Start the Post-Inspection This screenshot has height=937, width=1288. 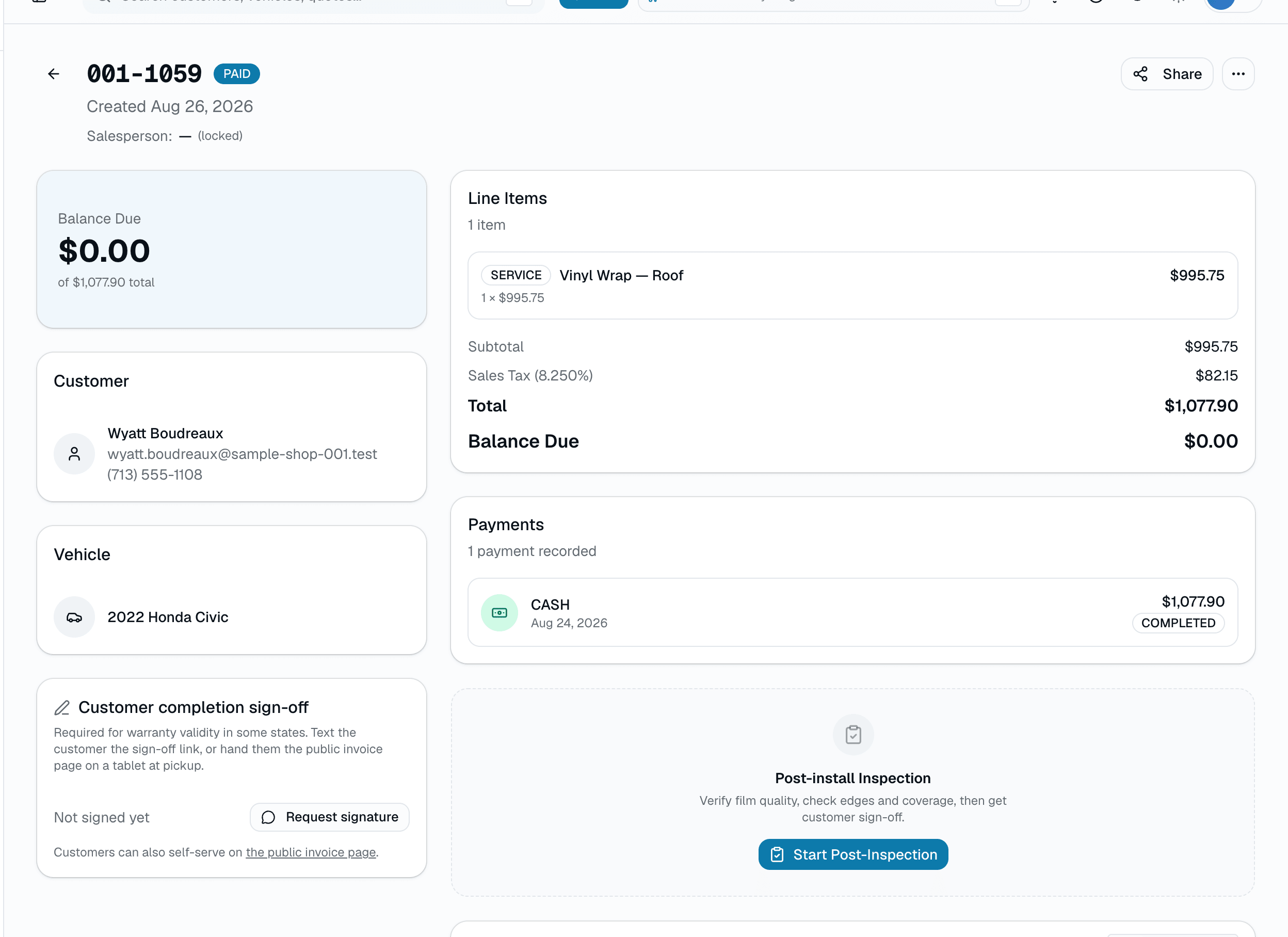click(x=853, y=854)
